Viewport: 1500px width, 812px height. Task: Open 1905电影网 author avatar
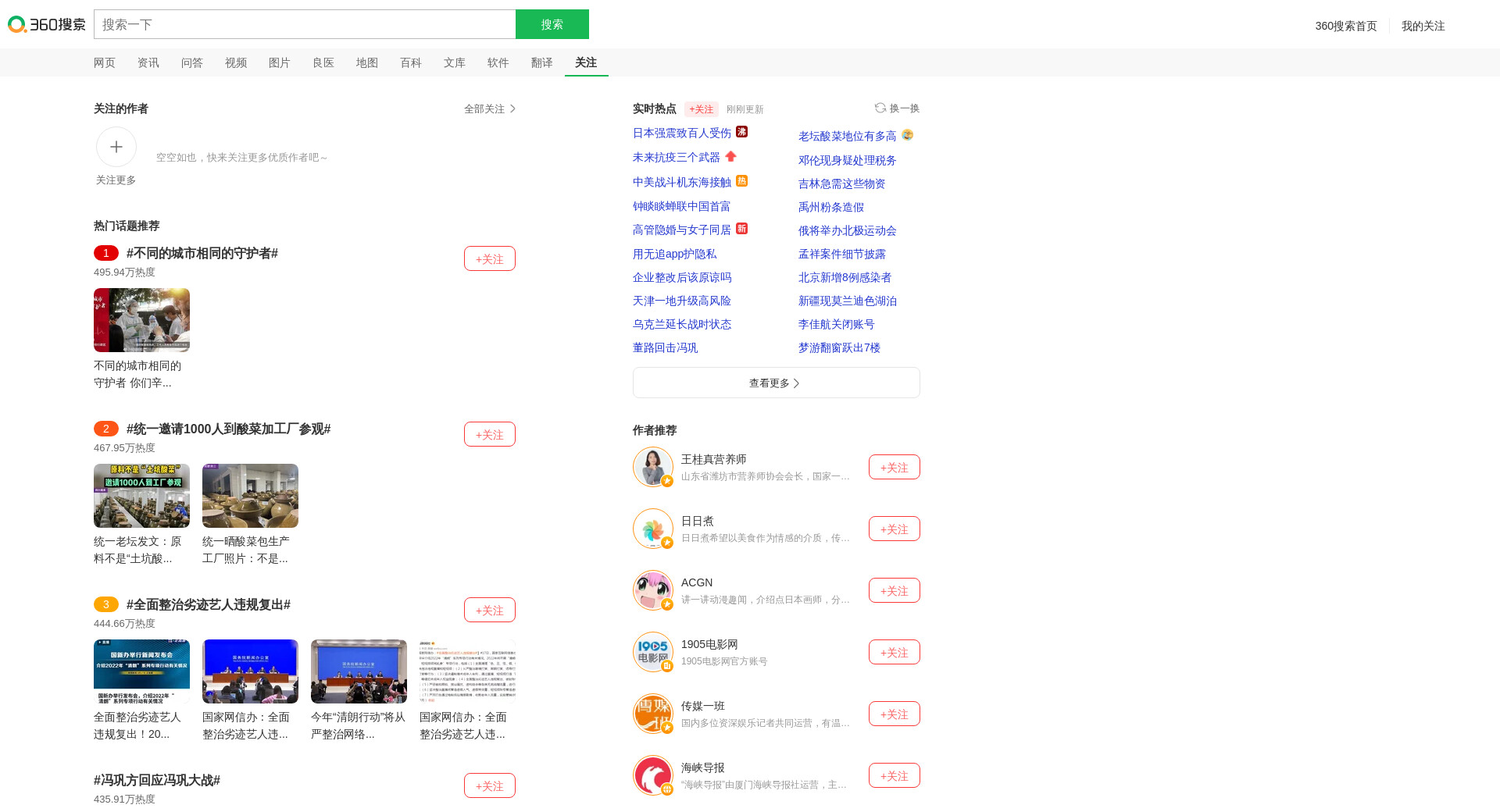(x=652, y=652)
